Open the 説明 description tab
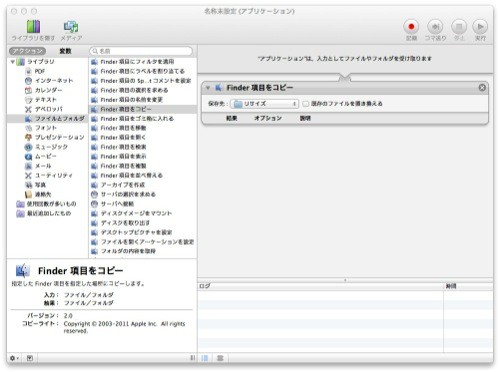Screen dimensions: 500x372 coord(305,118)
